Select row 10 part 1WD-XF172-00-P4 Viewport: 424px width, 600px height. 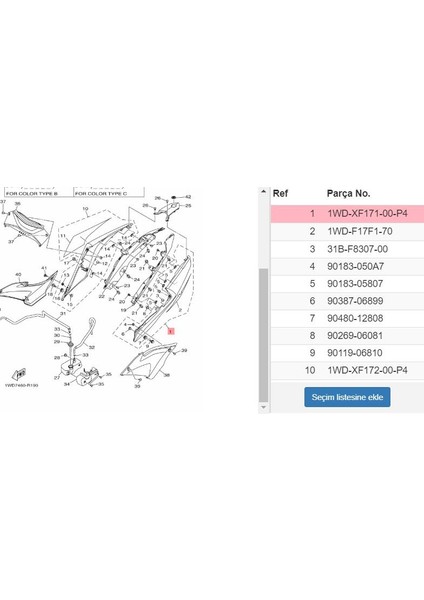[x=347, y=370]
